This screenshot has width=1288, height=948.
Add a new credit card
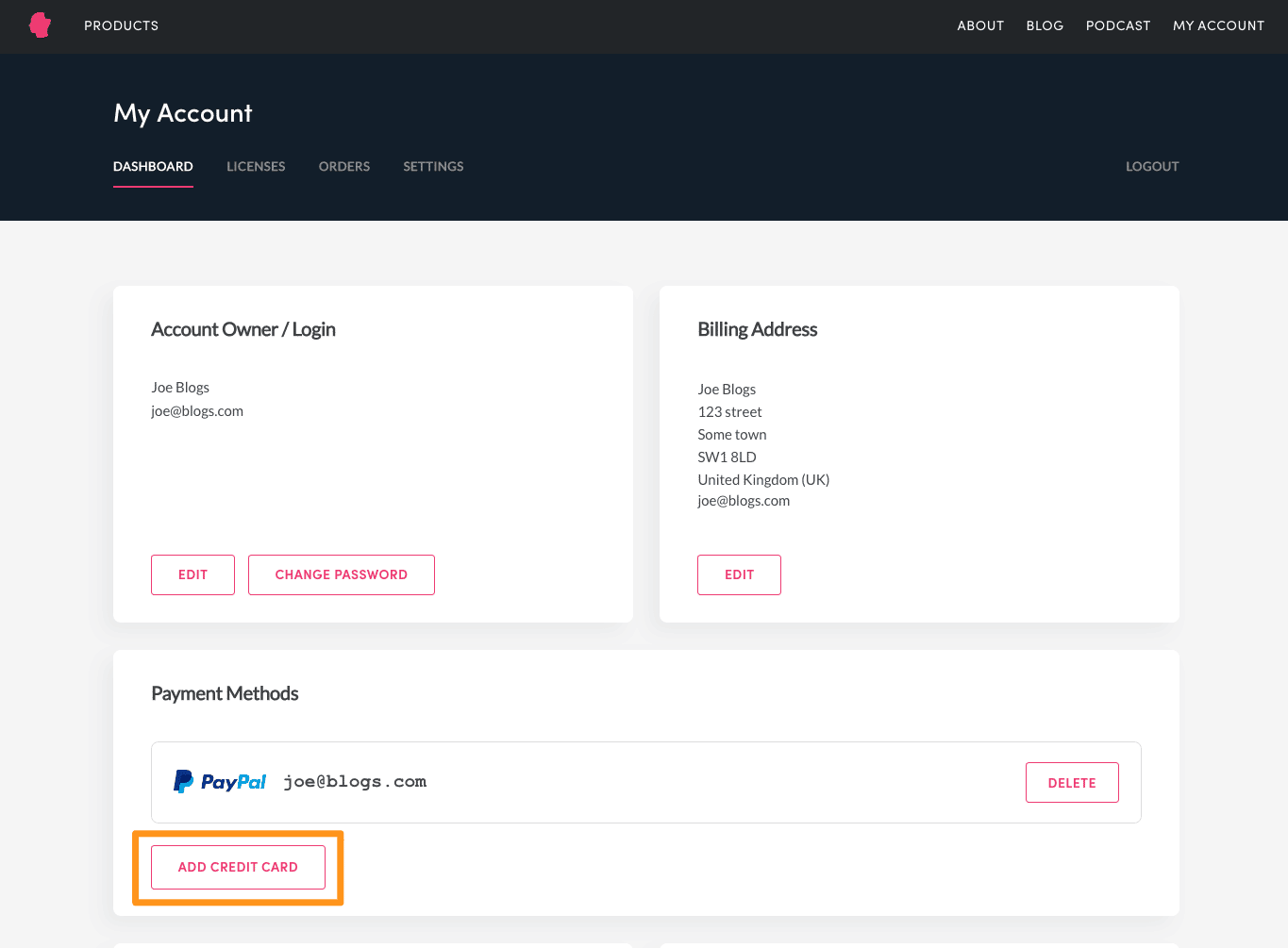tap(238, 867)
